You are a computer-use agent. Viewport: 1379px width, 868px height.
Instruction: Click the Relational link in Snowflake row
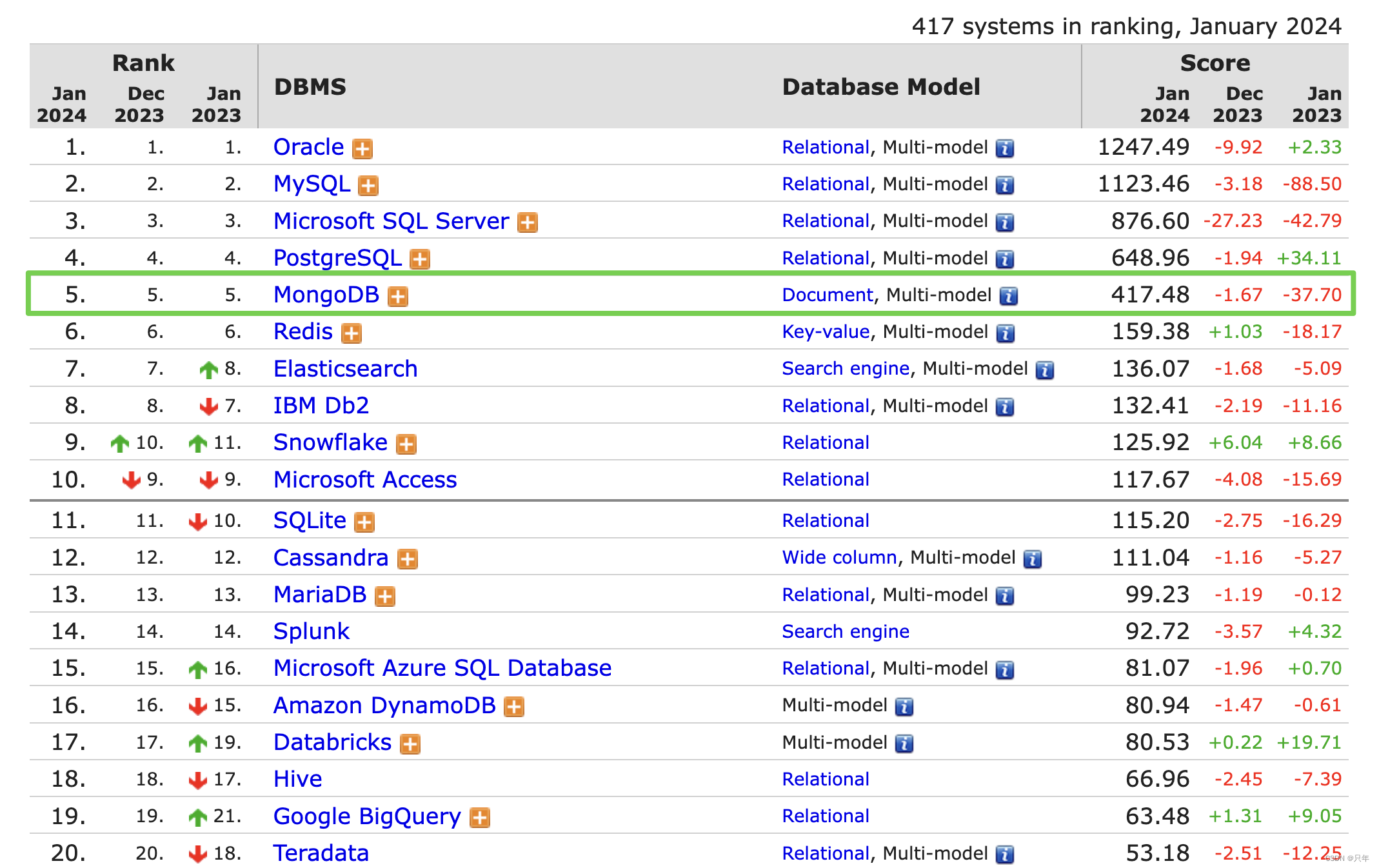coord(826,442)
